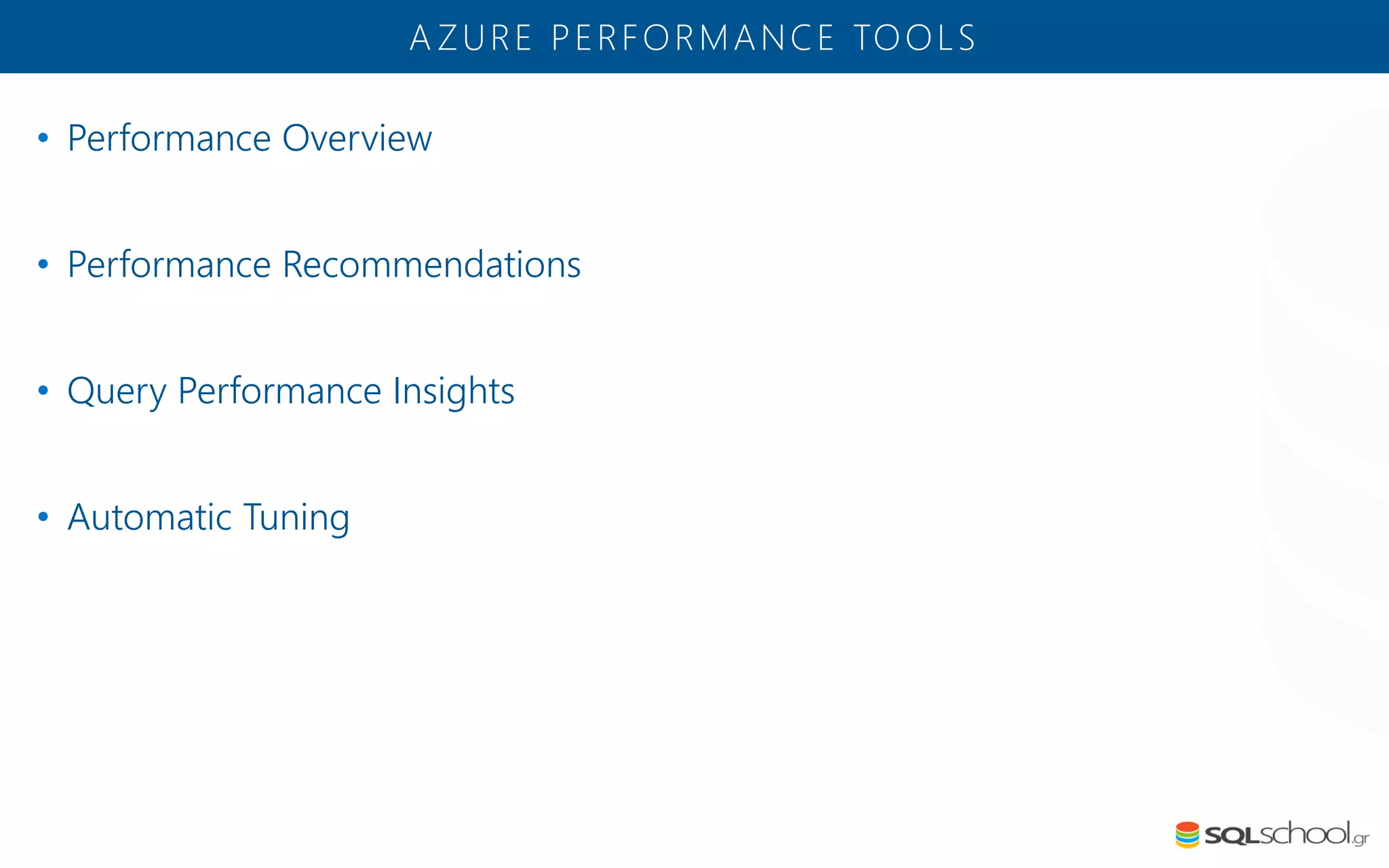Select the word Recommendations in second bullet
The height and width of the screenshot is (868, 1389).
(431, 264)
